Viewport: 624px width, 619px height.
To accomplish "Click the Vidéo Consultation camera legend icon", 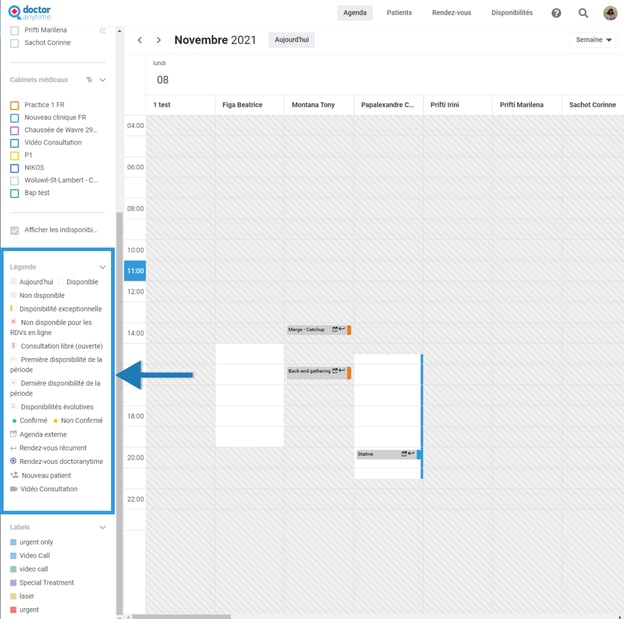I will click(x=14, y=489).
